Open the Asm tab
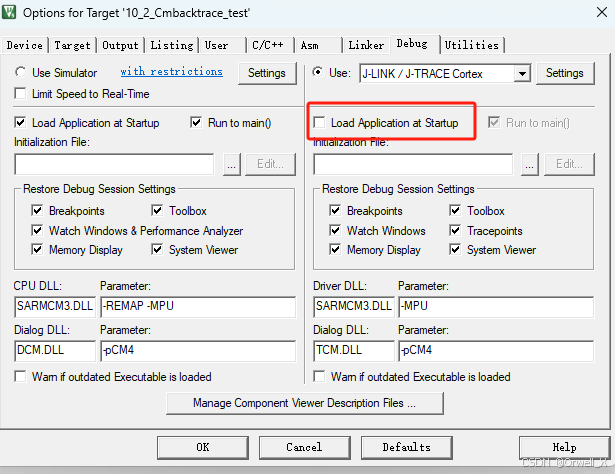 (x=318, y=45)
